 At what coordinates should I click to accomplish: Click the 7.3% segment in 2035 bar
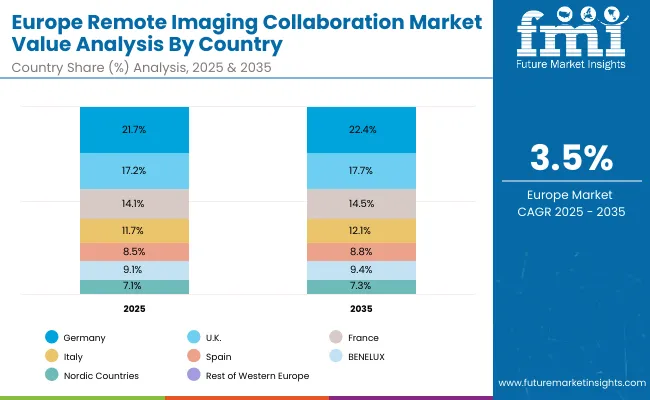pyautogui.click(x=361, y=287)
